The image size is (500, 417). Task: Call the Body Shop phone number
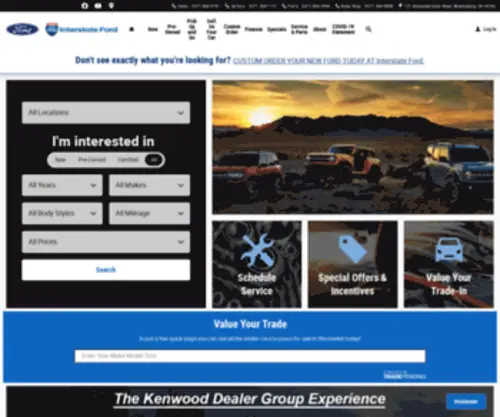(x=364, y=6)
